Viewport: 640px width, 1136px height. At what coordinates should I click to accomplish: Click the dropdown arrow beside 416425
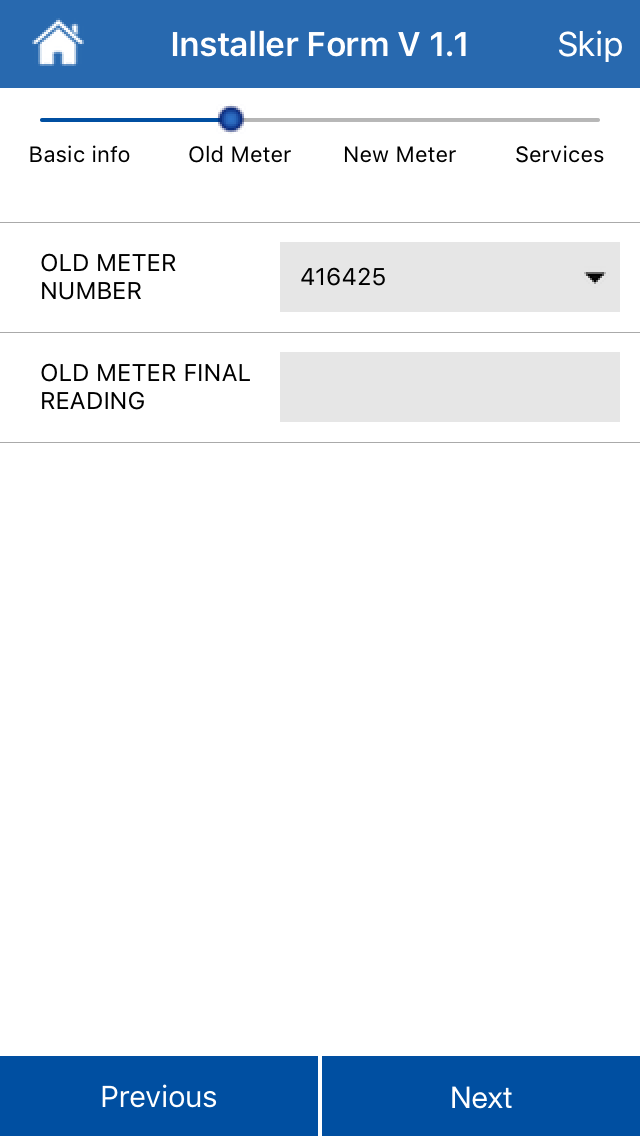[x=595, y=278]
